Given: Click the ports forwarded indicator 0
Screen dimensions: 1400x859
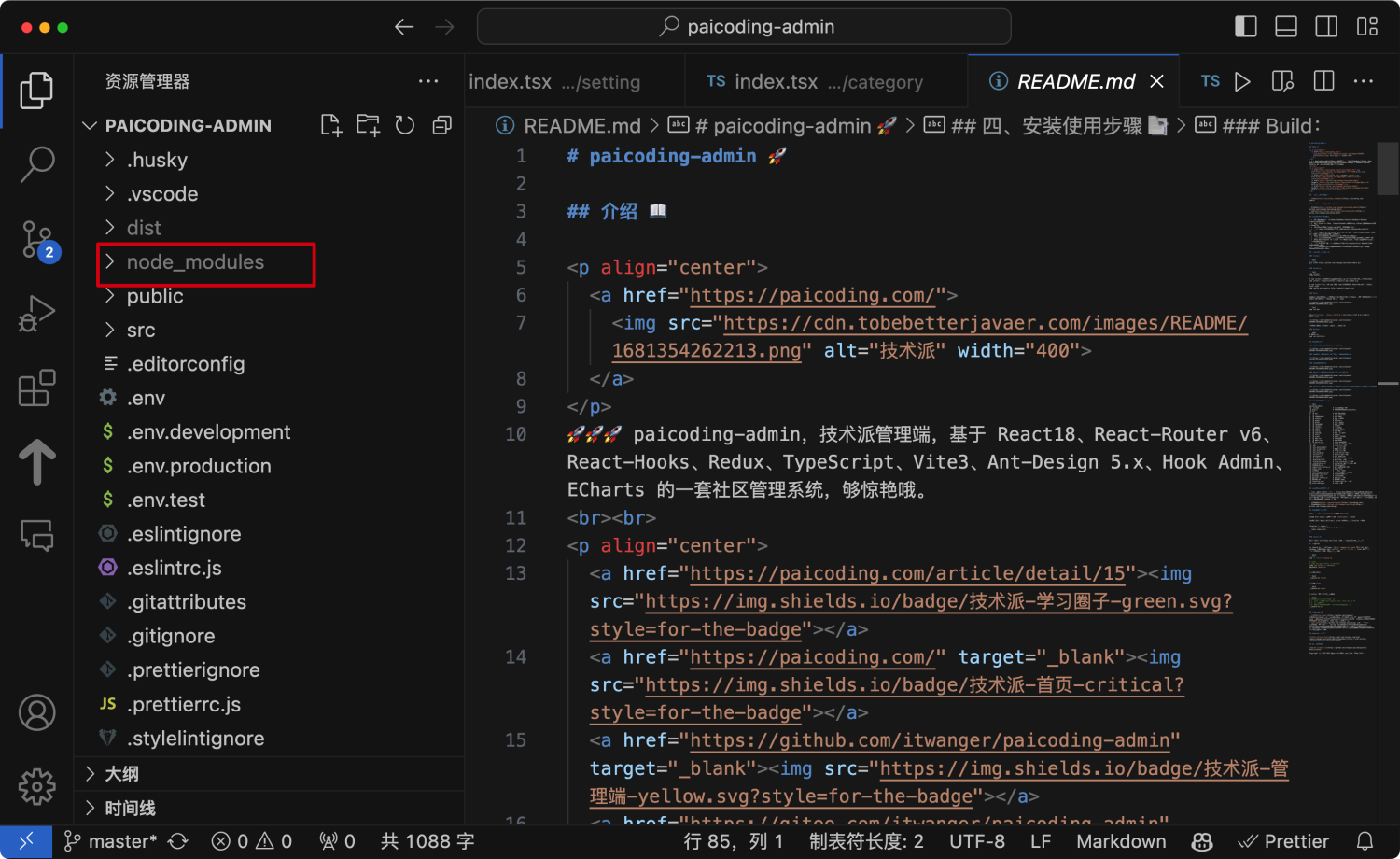Looking at the screenshot, I should point(337,841).
